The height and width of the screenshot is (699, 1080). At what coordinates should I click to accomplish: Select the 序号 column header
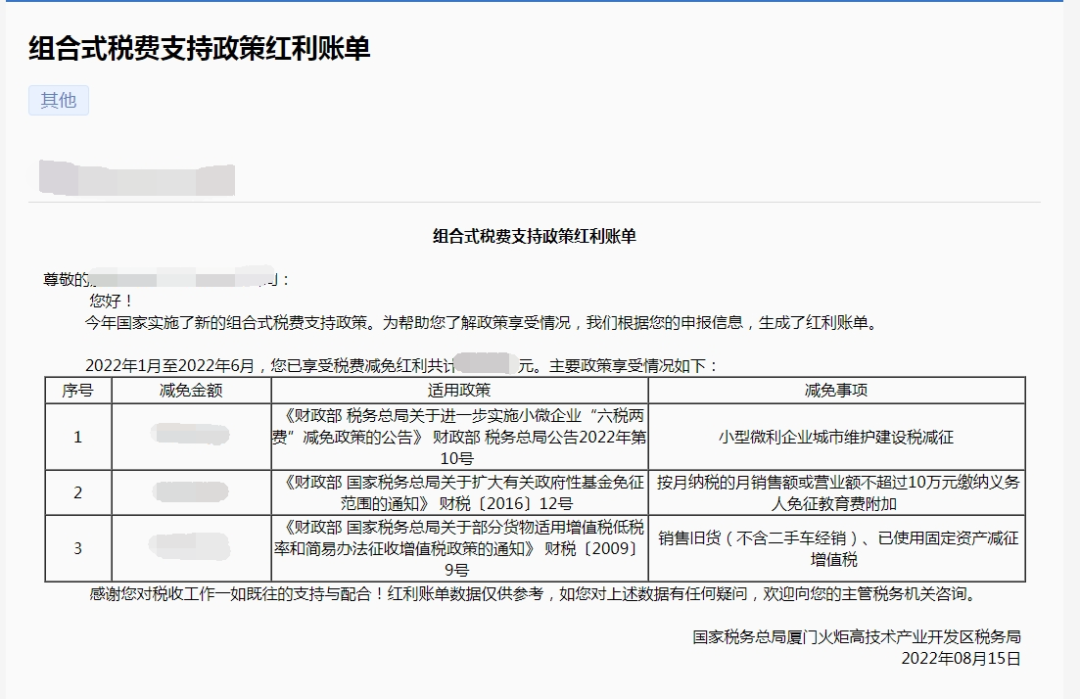tap(78, 390)
